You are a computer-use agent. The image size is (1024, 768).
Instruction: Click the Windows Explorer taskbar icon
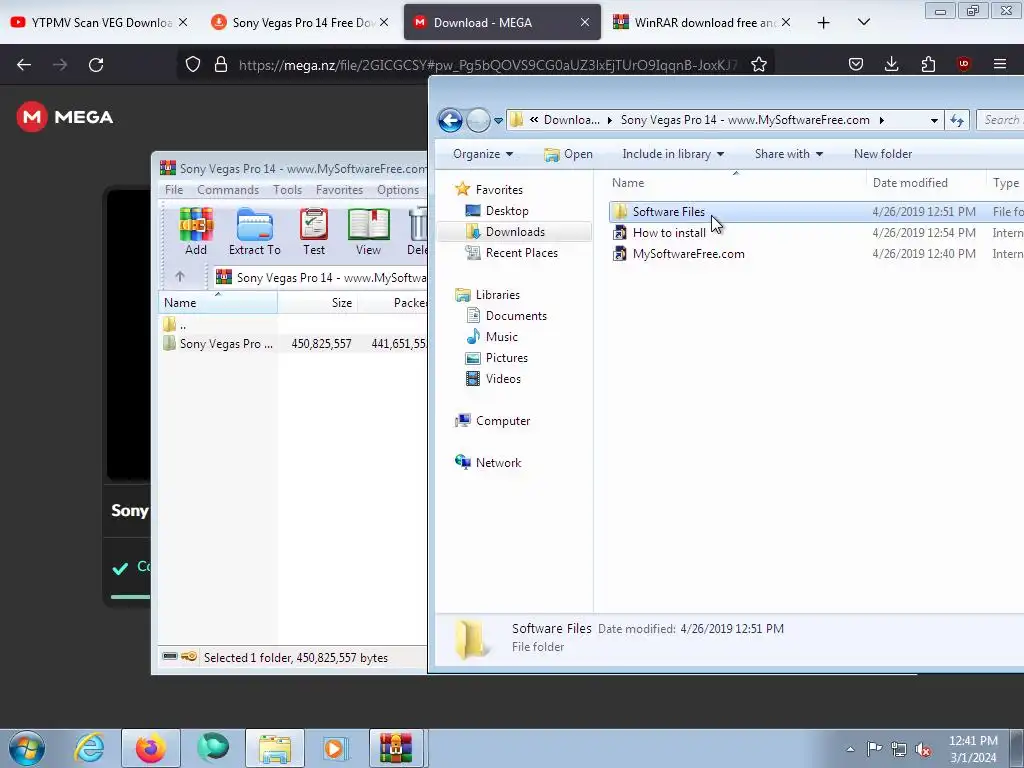(x=275, y=748)
